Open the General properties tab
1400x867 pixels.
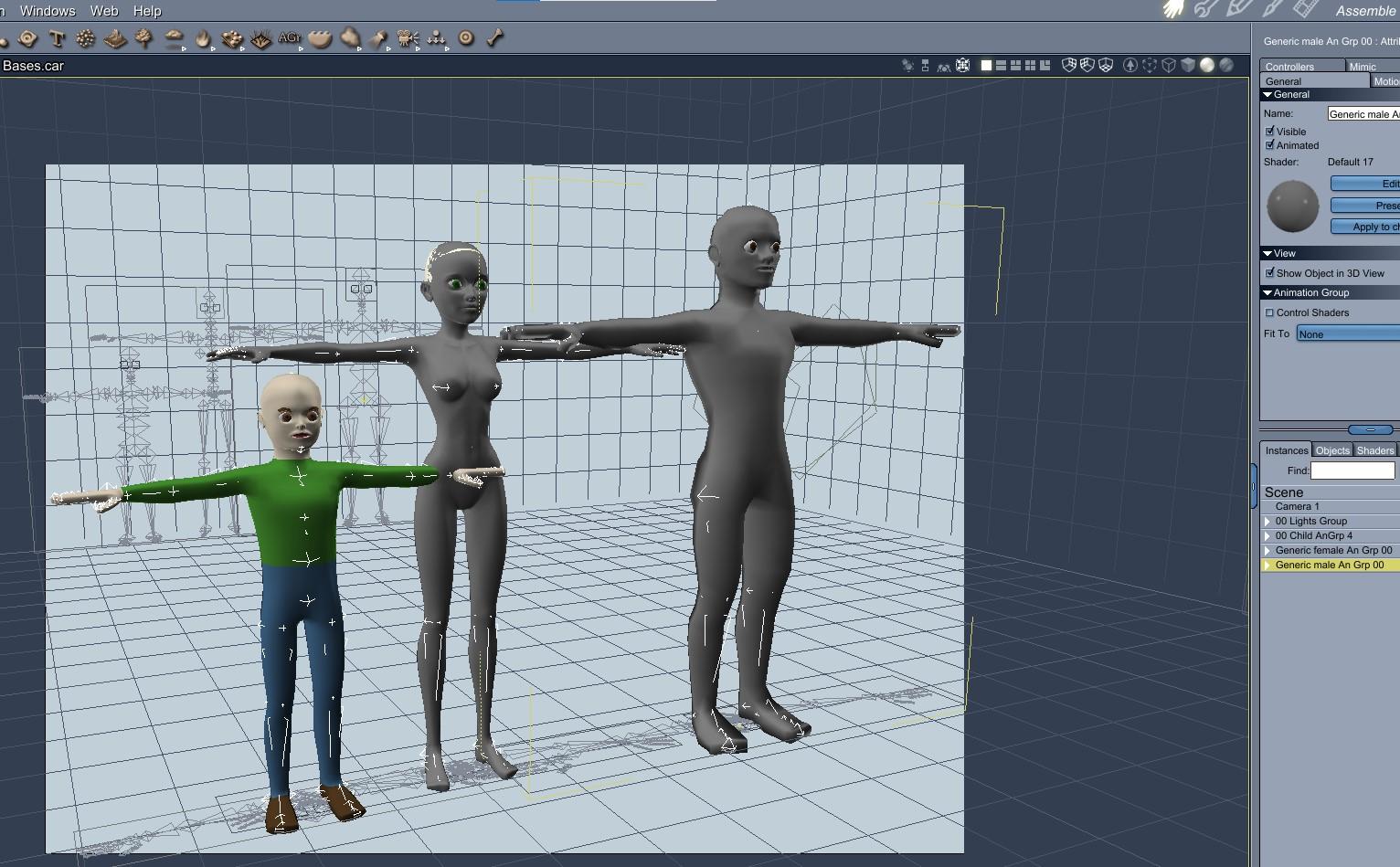[1315, 81]
